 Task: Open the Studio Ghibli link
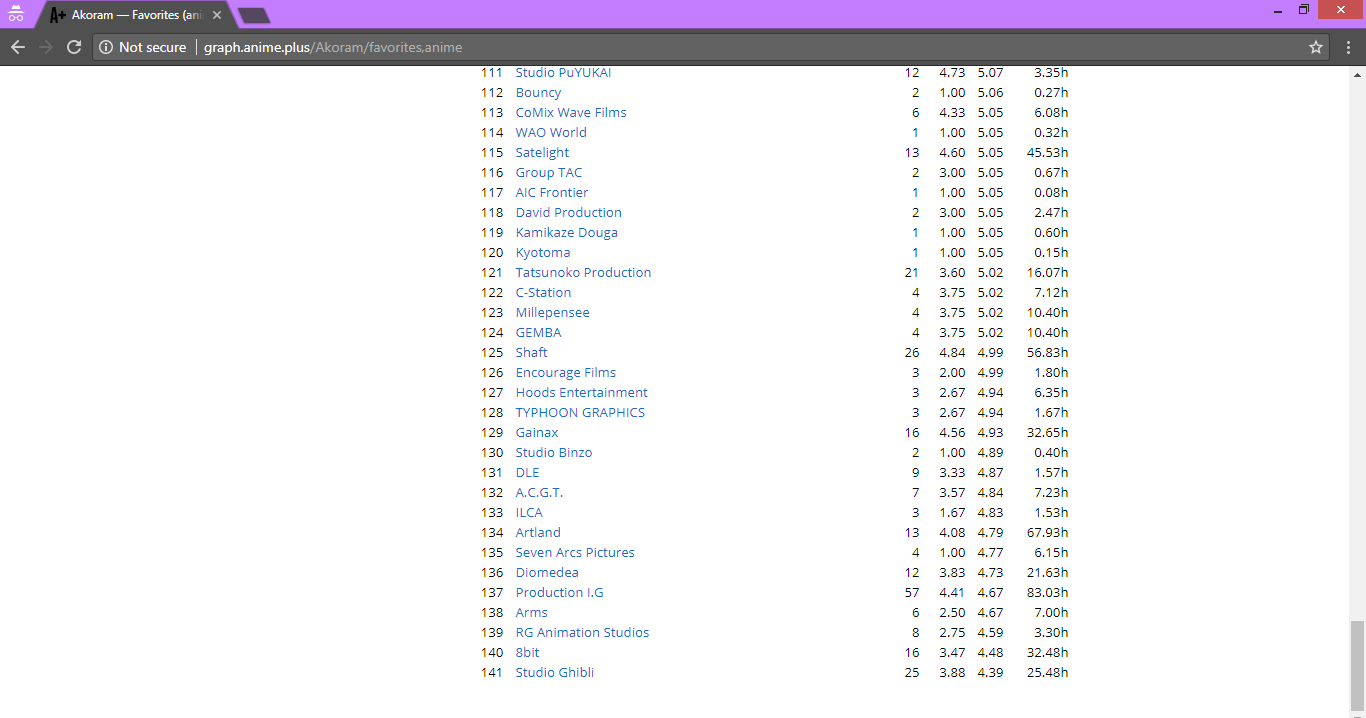point(554,672)
